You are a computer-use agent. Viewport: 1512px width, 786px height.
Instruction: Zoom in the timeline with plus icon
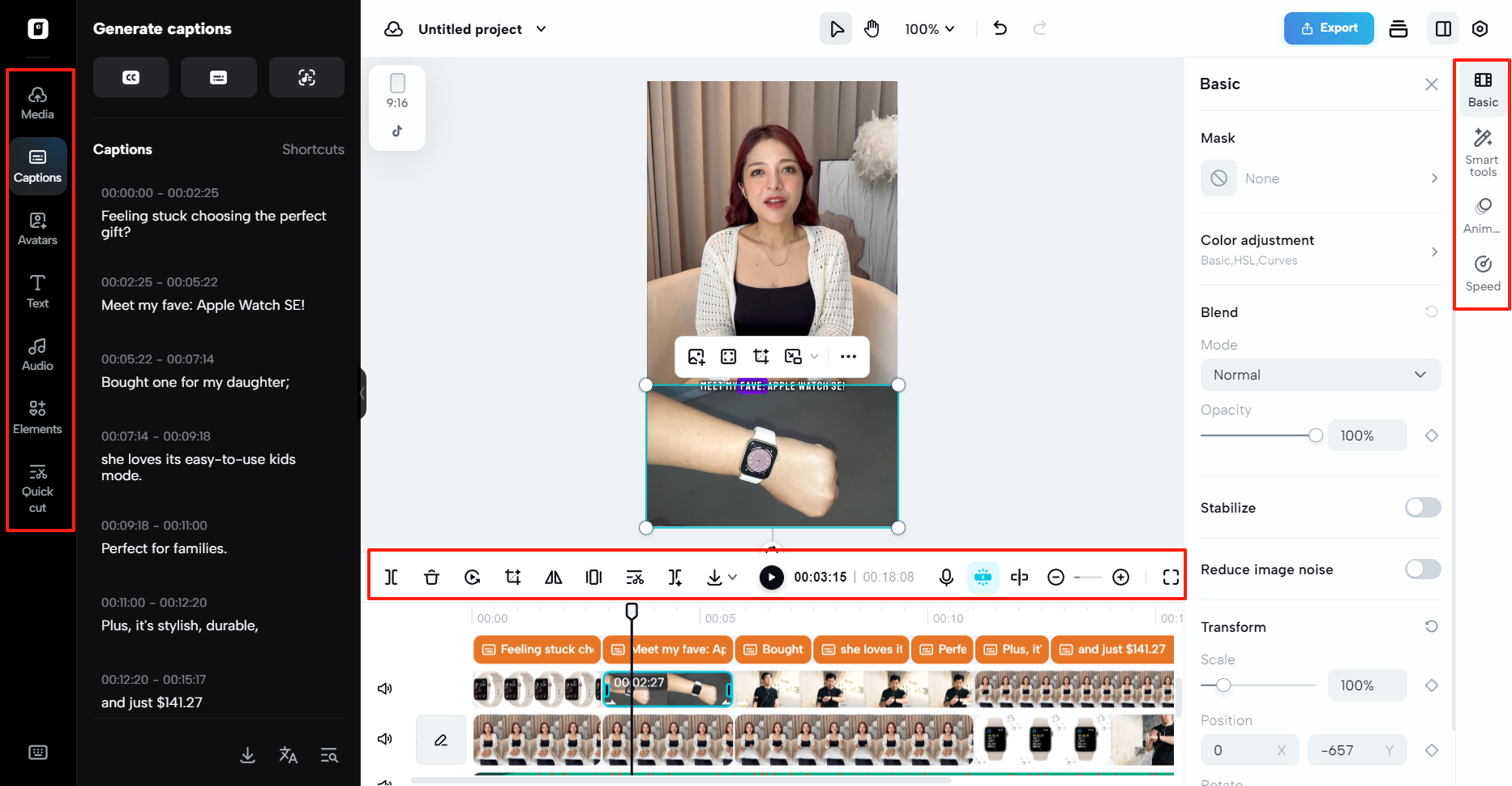click(1120, 577)
